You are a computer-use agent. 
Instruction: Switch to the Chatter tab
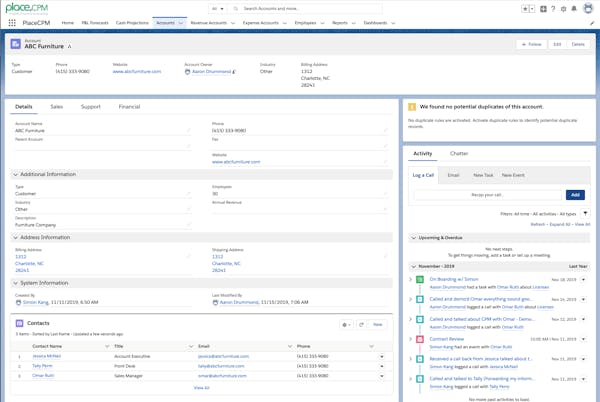[x=459, y=154]
